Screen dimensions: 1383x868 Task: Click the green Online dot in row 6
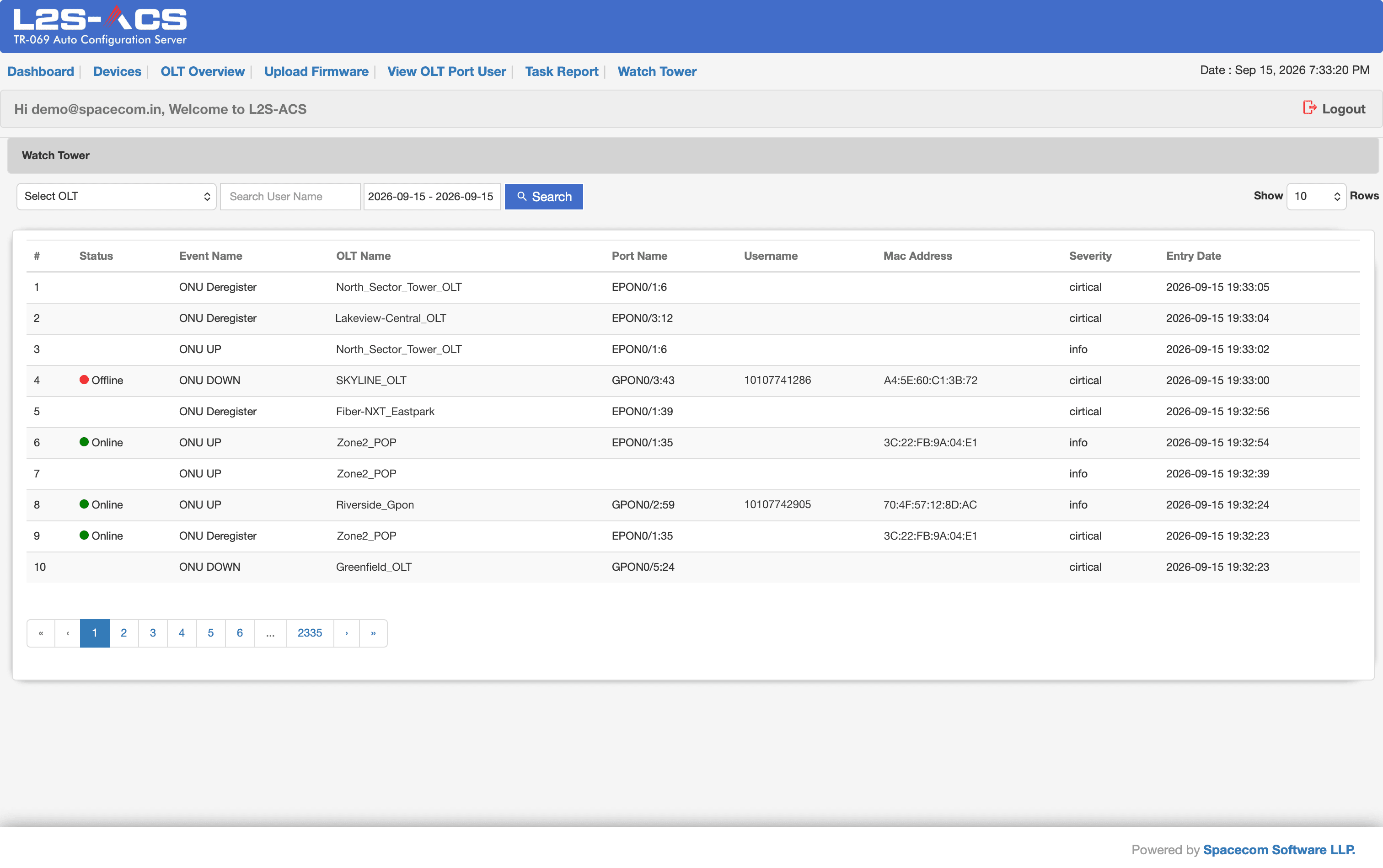pos(84,441)
